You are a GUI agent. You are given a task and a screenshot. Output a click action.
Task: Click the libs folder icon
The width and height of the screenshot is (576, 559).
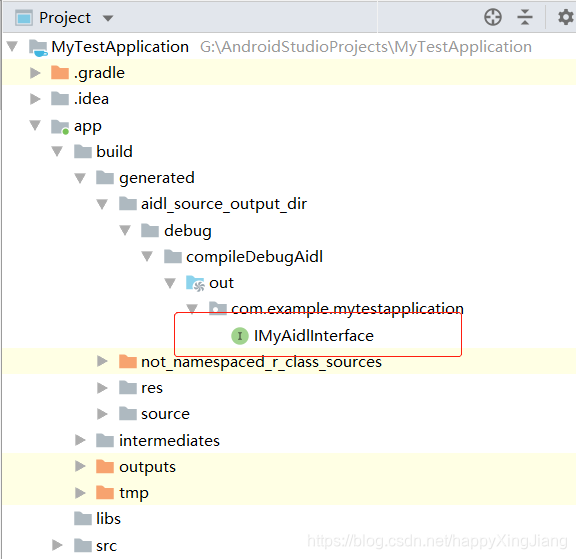83,518
